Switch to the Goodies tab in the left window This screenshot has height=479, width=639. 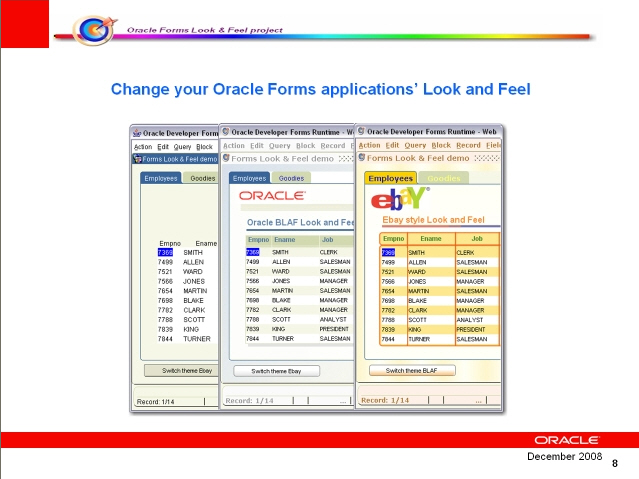(203, 178)
